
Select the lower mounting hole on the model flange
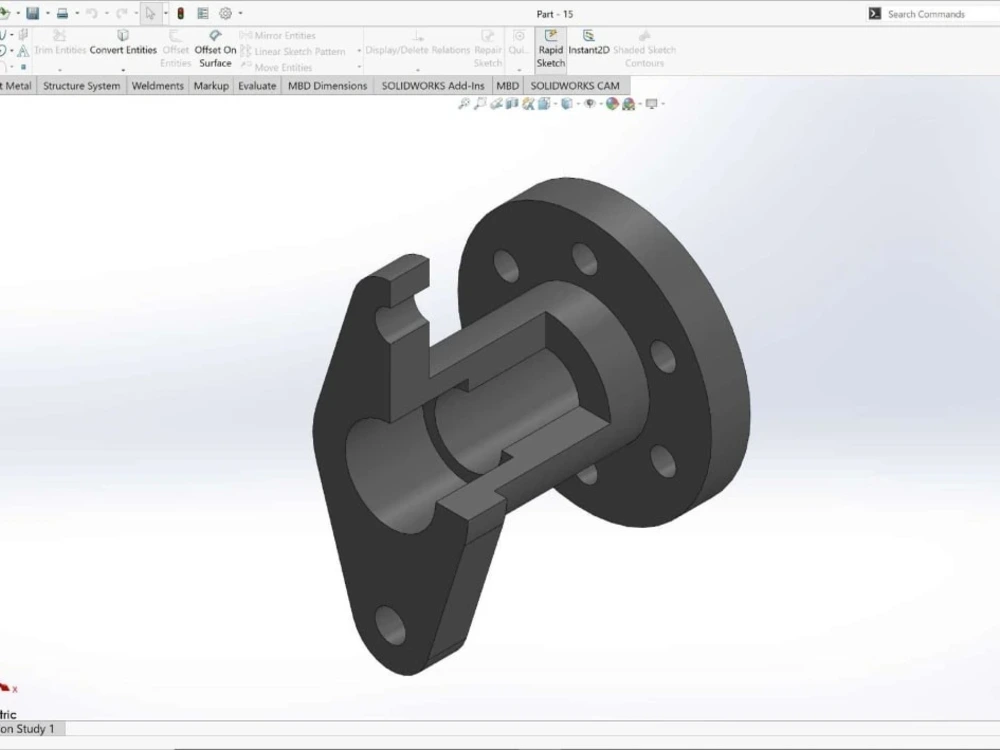[390, 625]
